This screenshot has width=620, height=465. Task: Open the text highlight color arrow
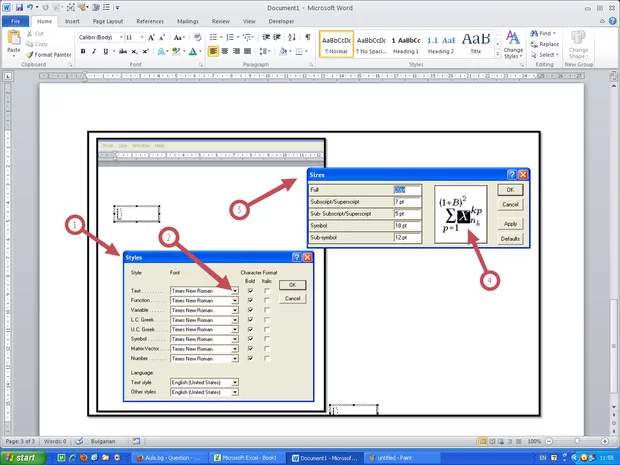pyautogui.click(x=184, y=51)
